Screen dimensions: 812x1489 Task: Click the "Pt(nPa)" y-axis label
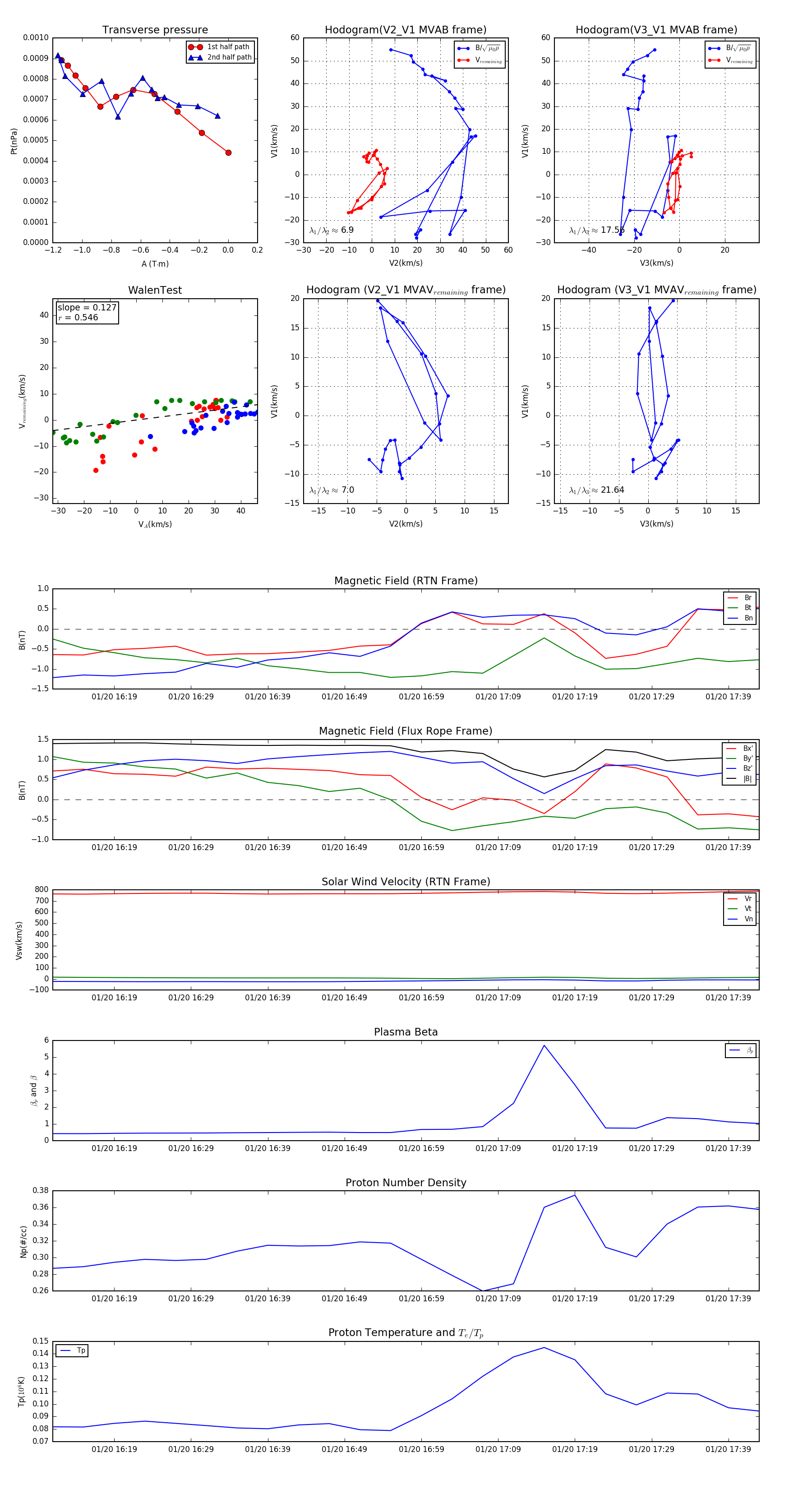coord(14,140)
